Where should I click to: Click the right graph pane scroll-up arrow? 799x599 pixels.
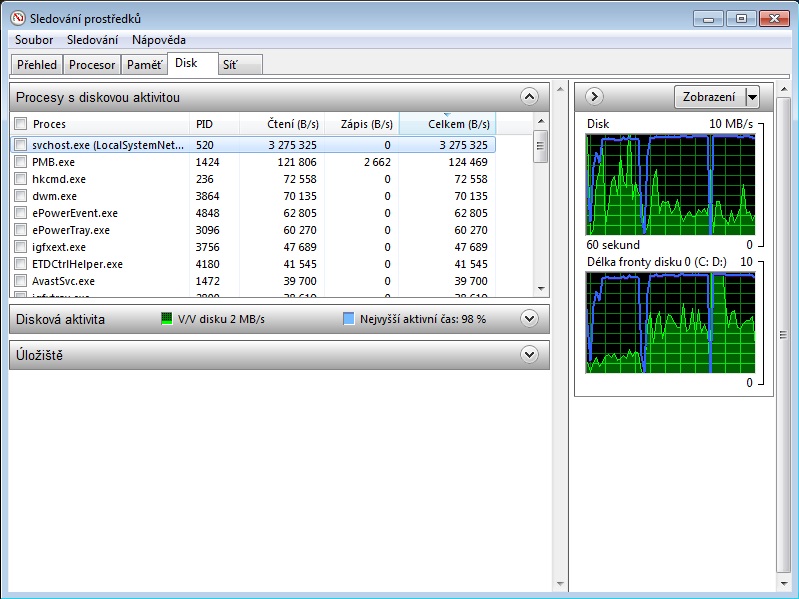[783, 90]
